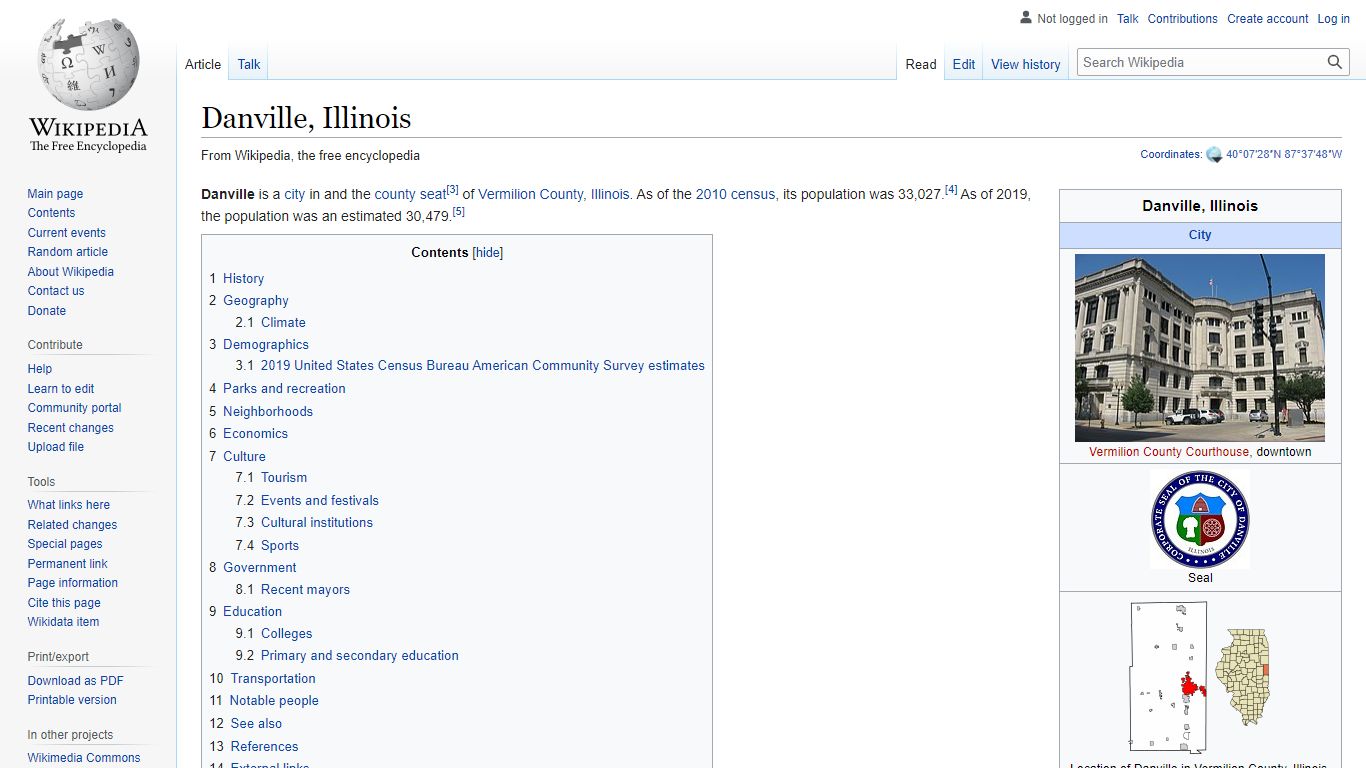
Task: Click Download as PDF
Action: click(x=75, y=681)
